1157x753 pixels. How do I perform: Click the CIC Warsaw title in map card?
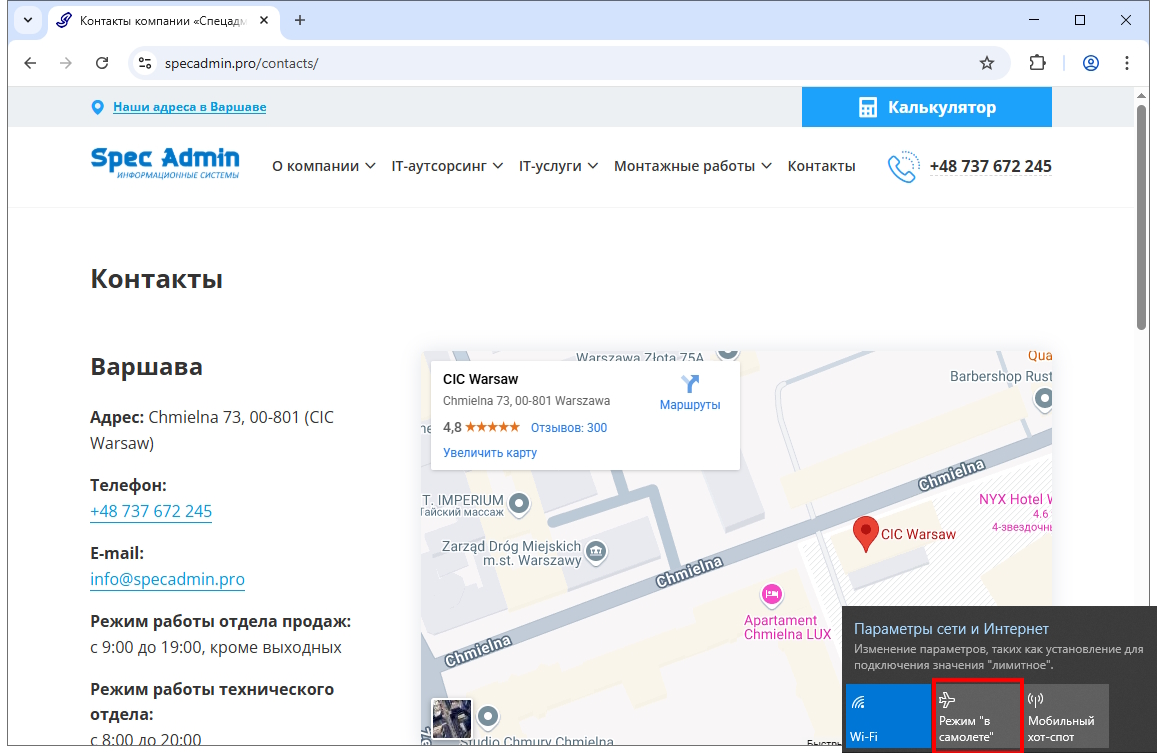pos(480,379)
